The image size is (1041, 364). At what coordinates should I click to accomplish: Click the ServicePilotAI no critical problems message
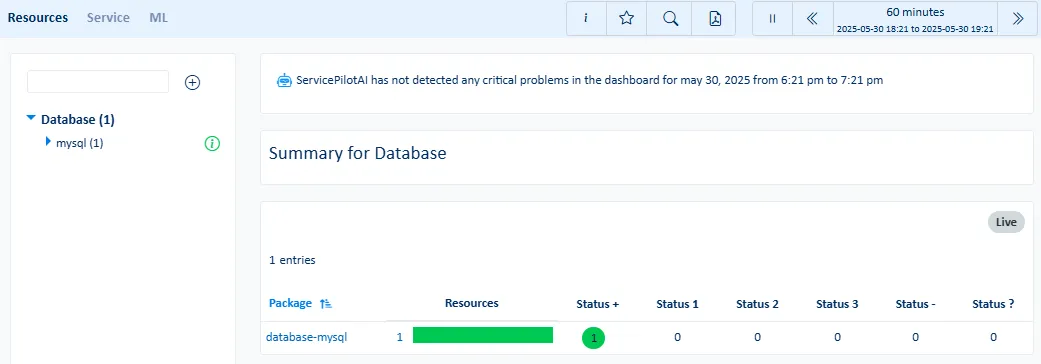pyautogui.click(x=590, y=80)
